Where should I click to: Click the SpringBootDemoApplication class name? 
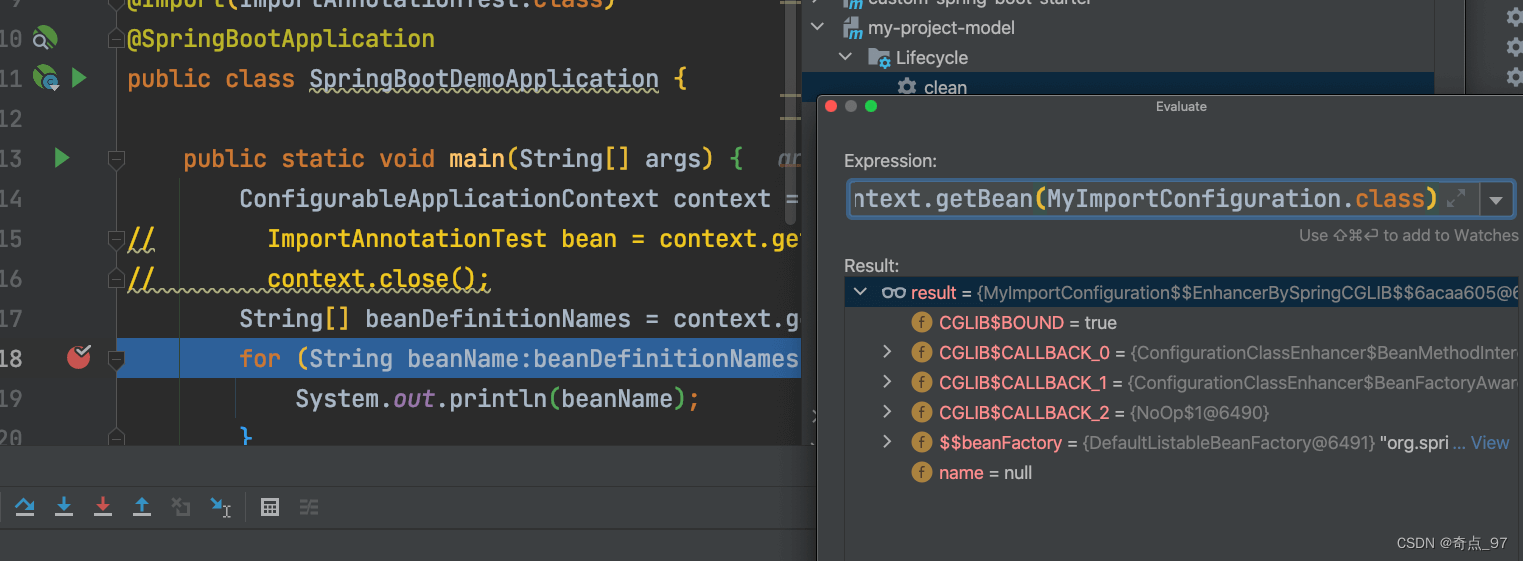tap(484, 79)
